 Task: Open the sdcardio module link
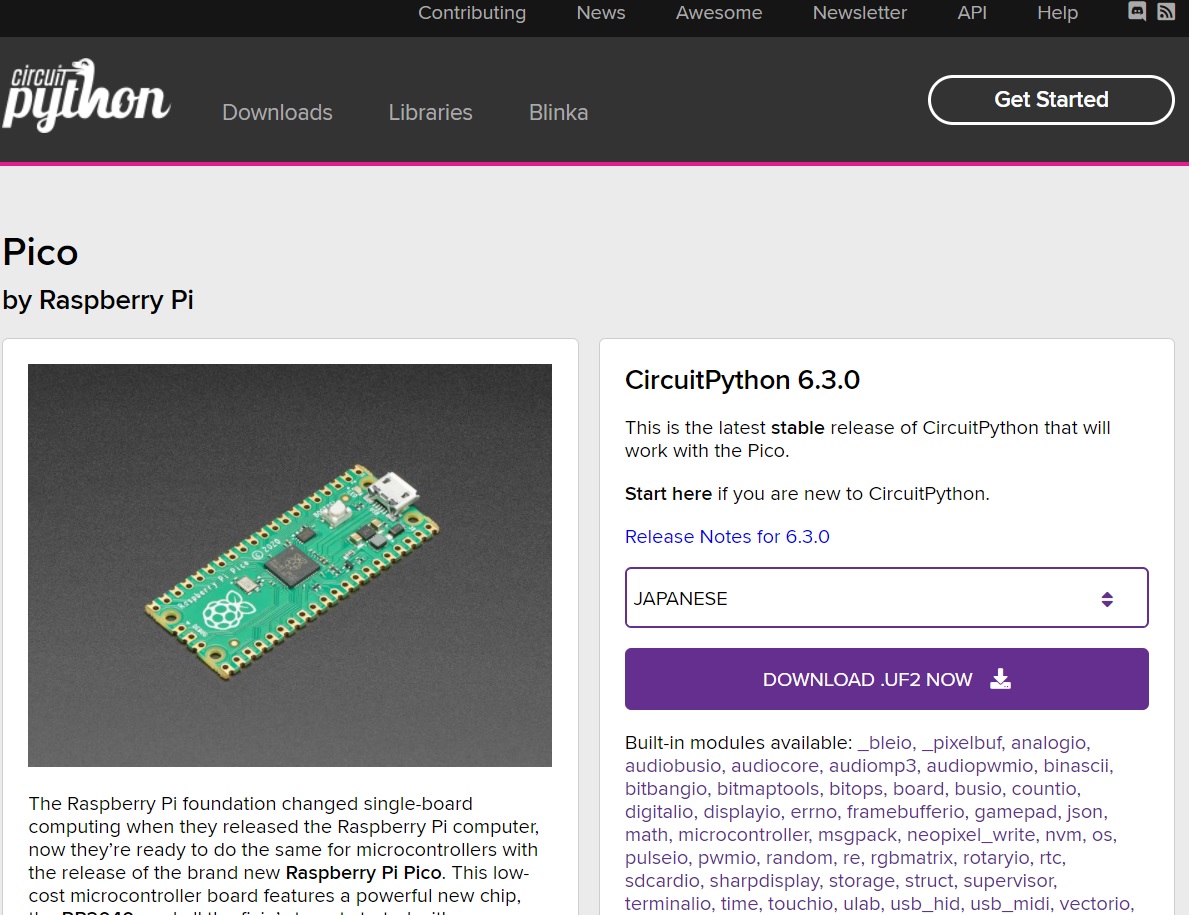coord(662,881)
